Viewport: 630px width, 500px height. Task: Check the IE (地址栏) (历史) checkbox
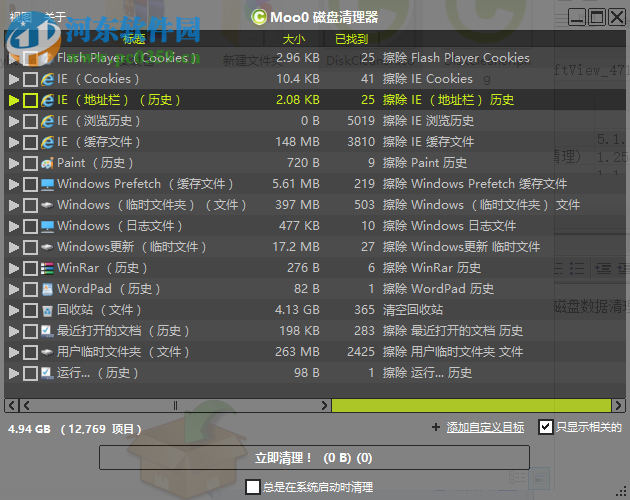30,100
